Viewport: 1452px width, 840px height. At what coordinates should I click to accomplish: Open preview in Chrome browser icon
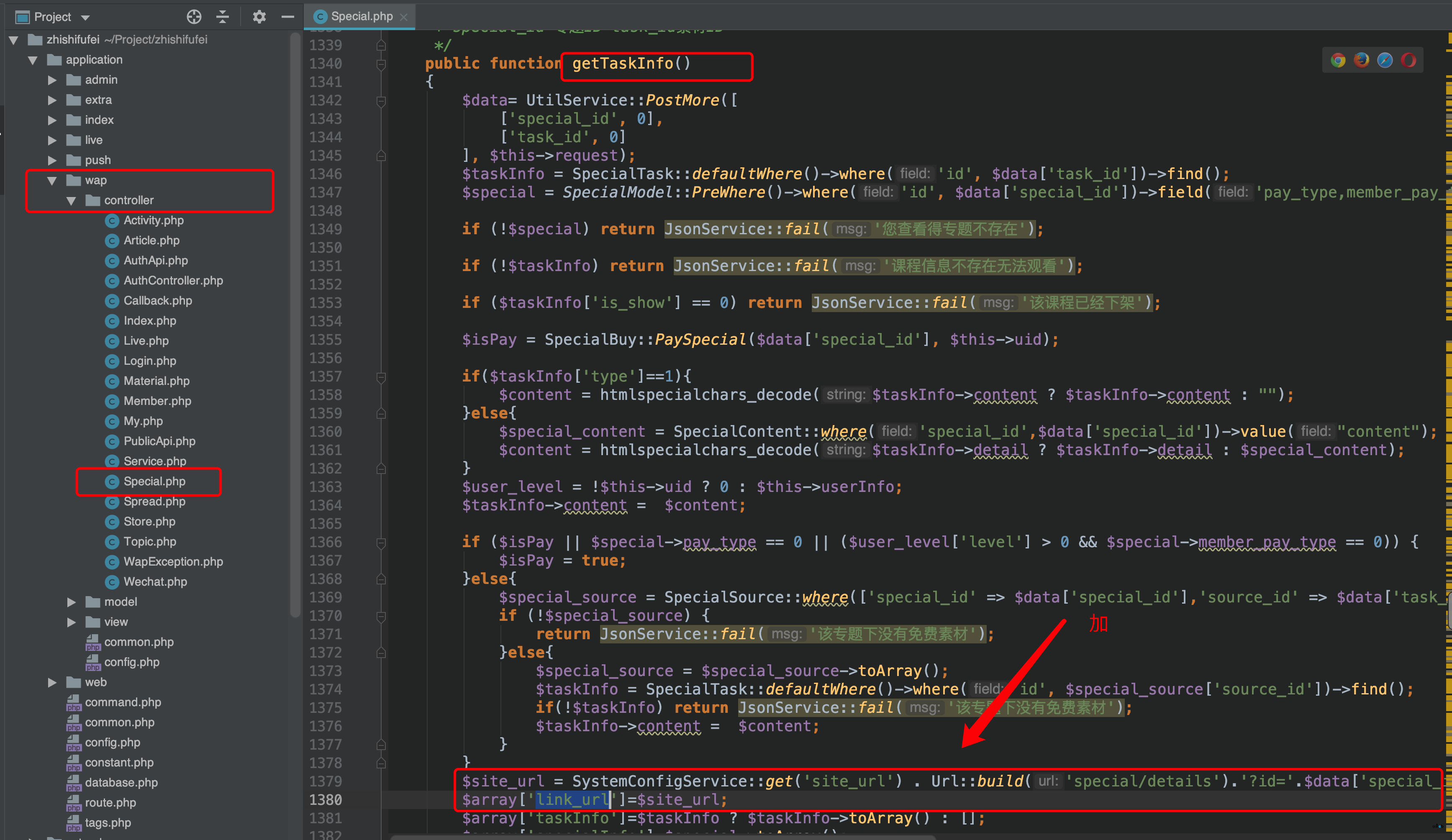1338,60
